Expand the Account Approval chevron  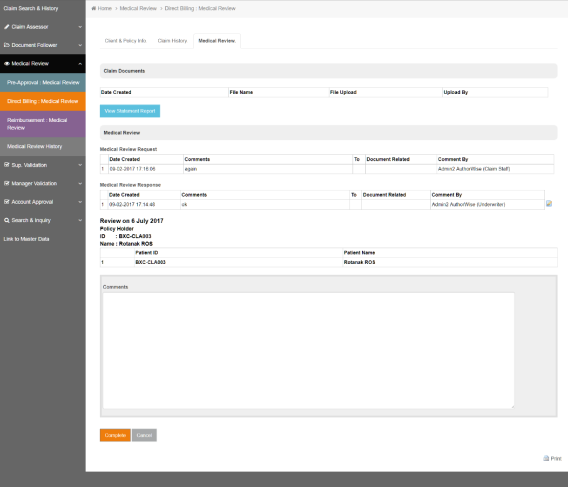pyautogui.click(x=80, y=202)
